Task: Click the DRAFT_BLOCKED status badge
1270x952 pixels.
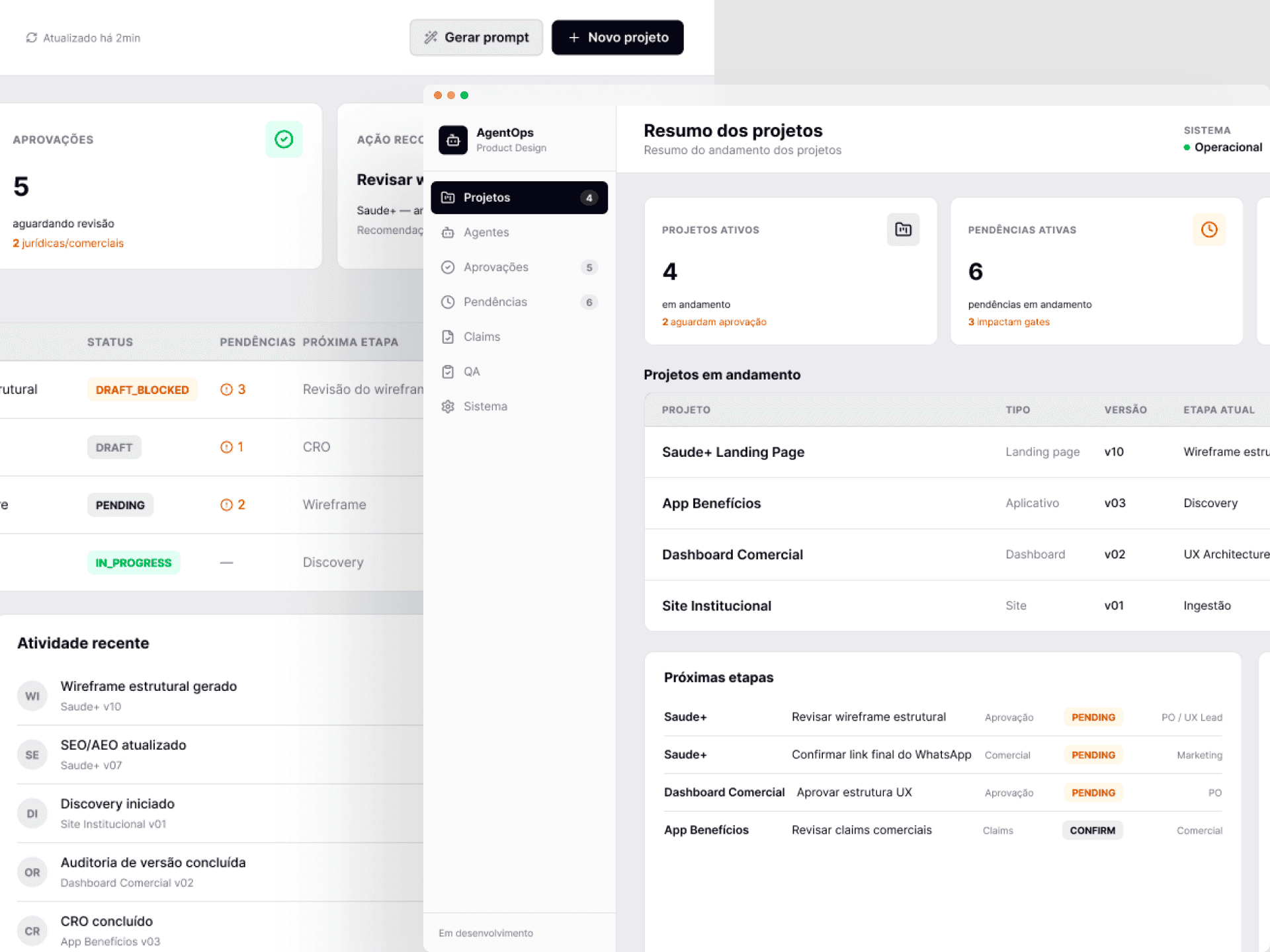Action: (x=142, y=390)
